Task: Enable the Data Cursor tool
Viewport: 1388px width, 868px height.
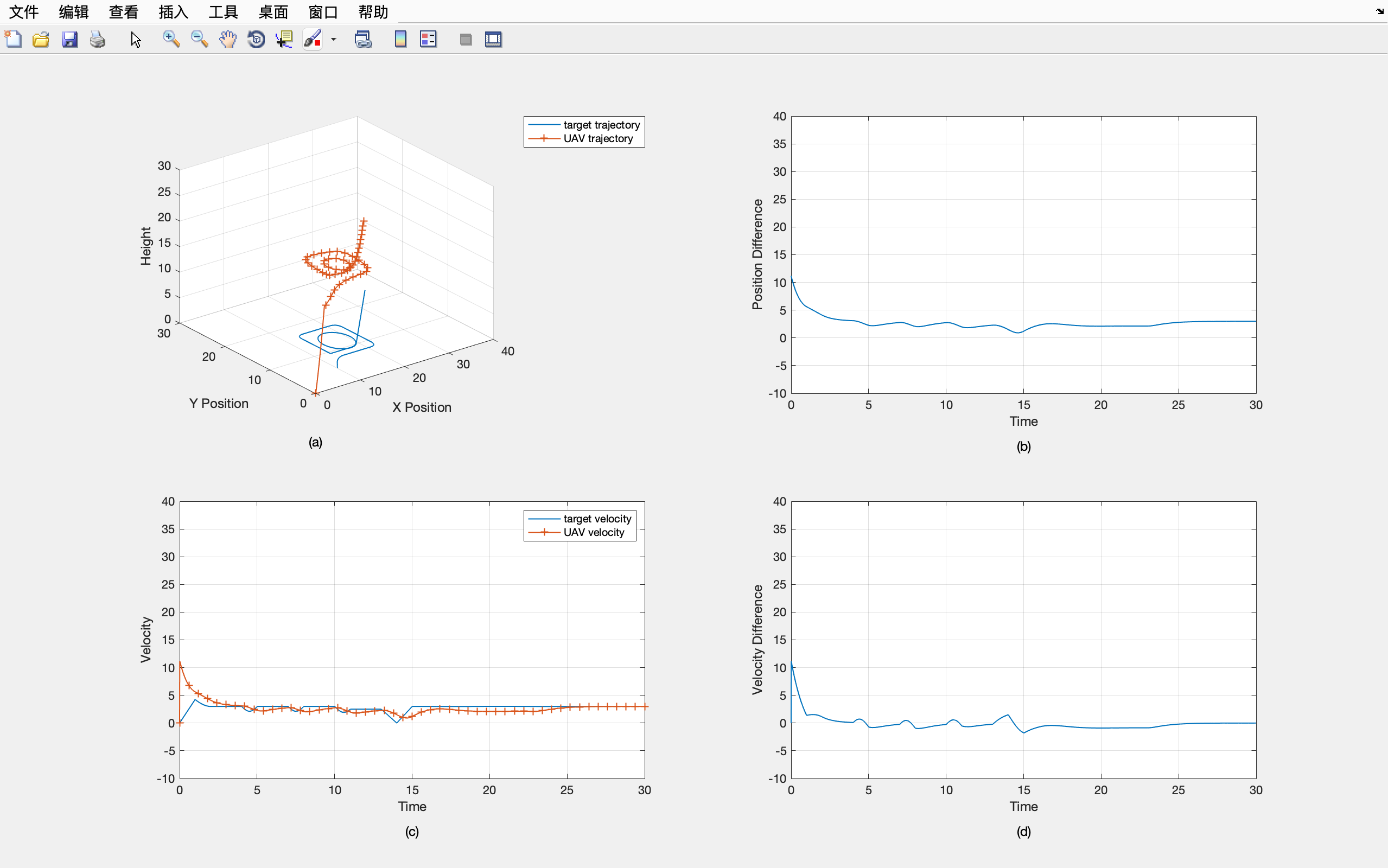Action: click(x=284, y=39)
